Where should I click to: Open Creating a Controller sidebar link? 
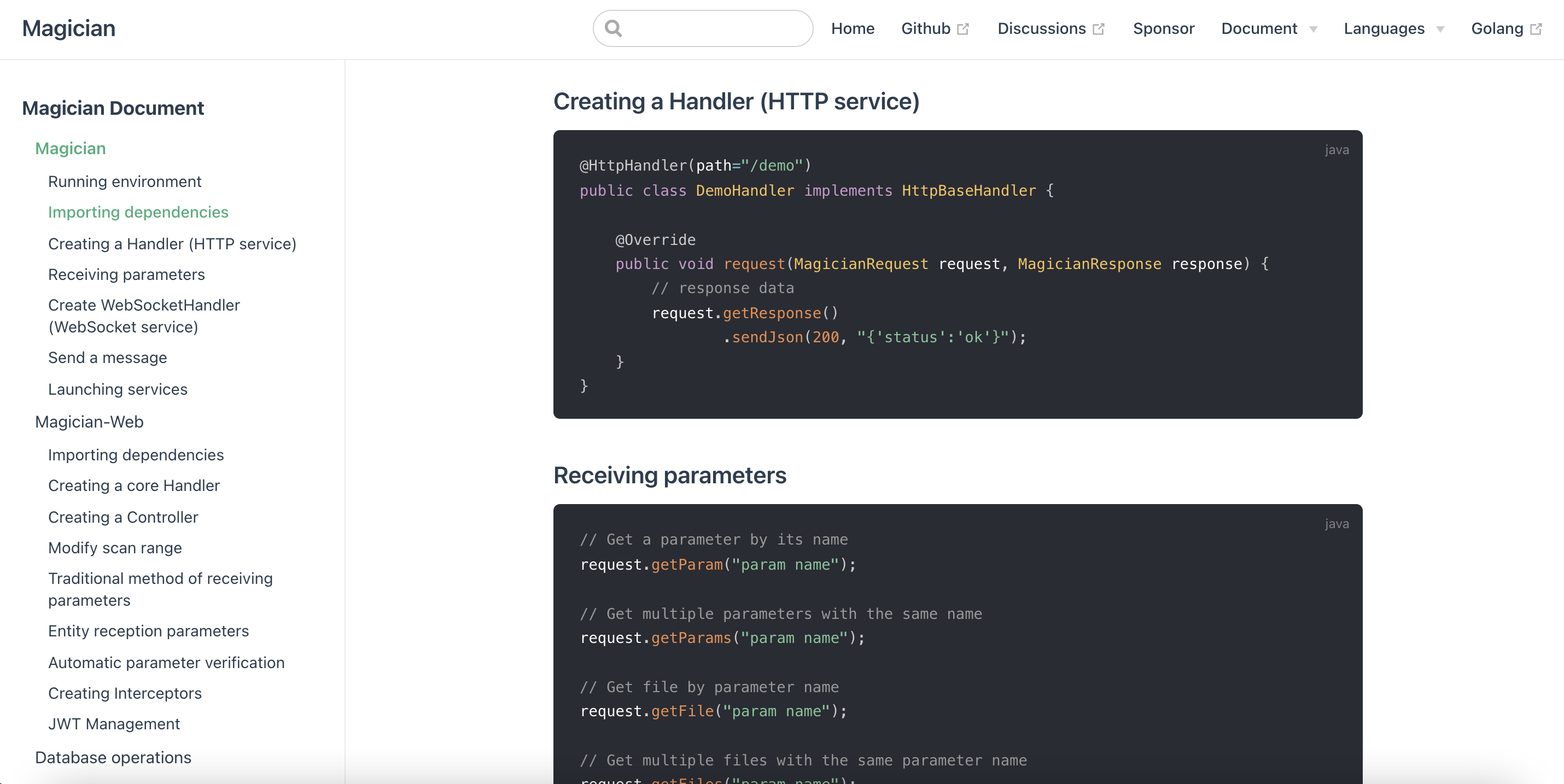(x=122, y=517)
